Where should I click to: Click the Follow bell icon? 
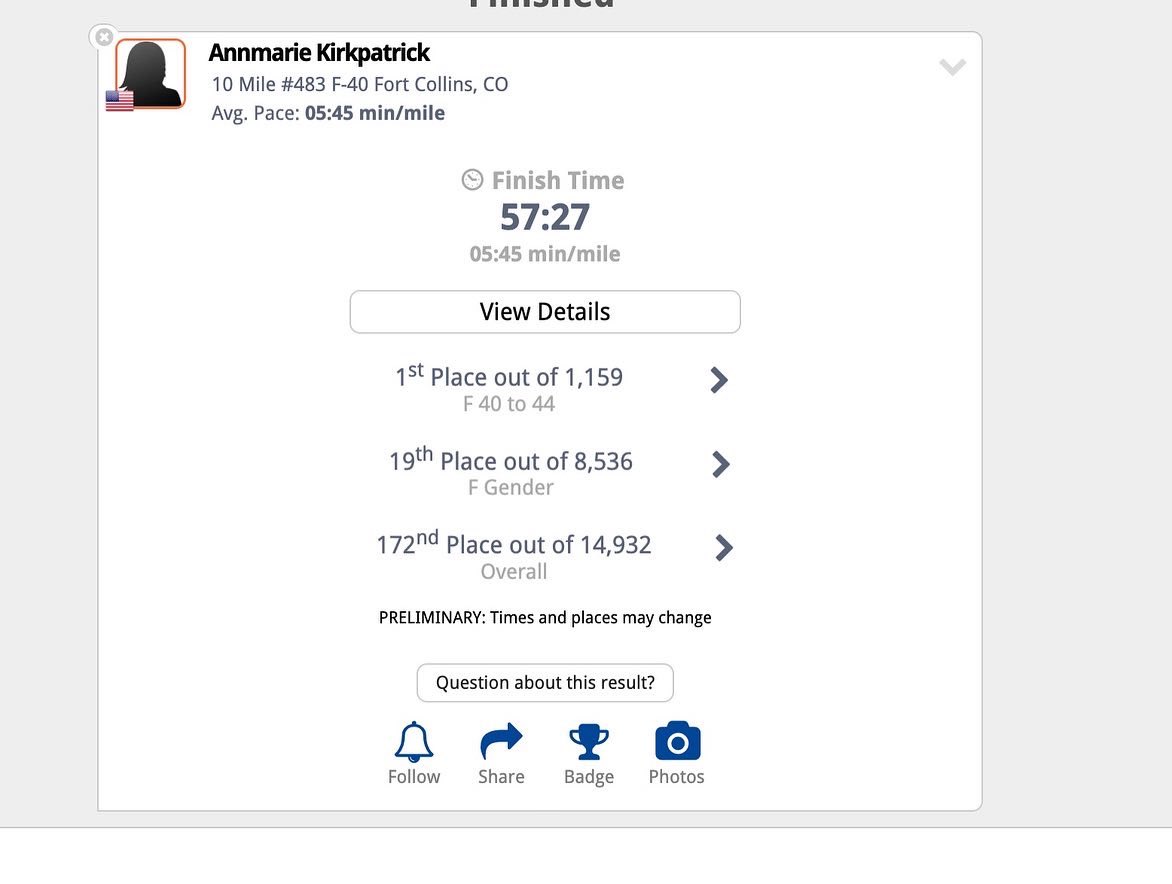tap(413, 741)
